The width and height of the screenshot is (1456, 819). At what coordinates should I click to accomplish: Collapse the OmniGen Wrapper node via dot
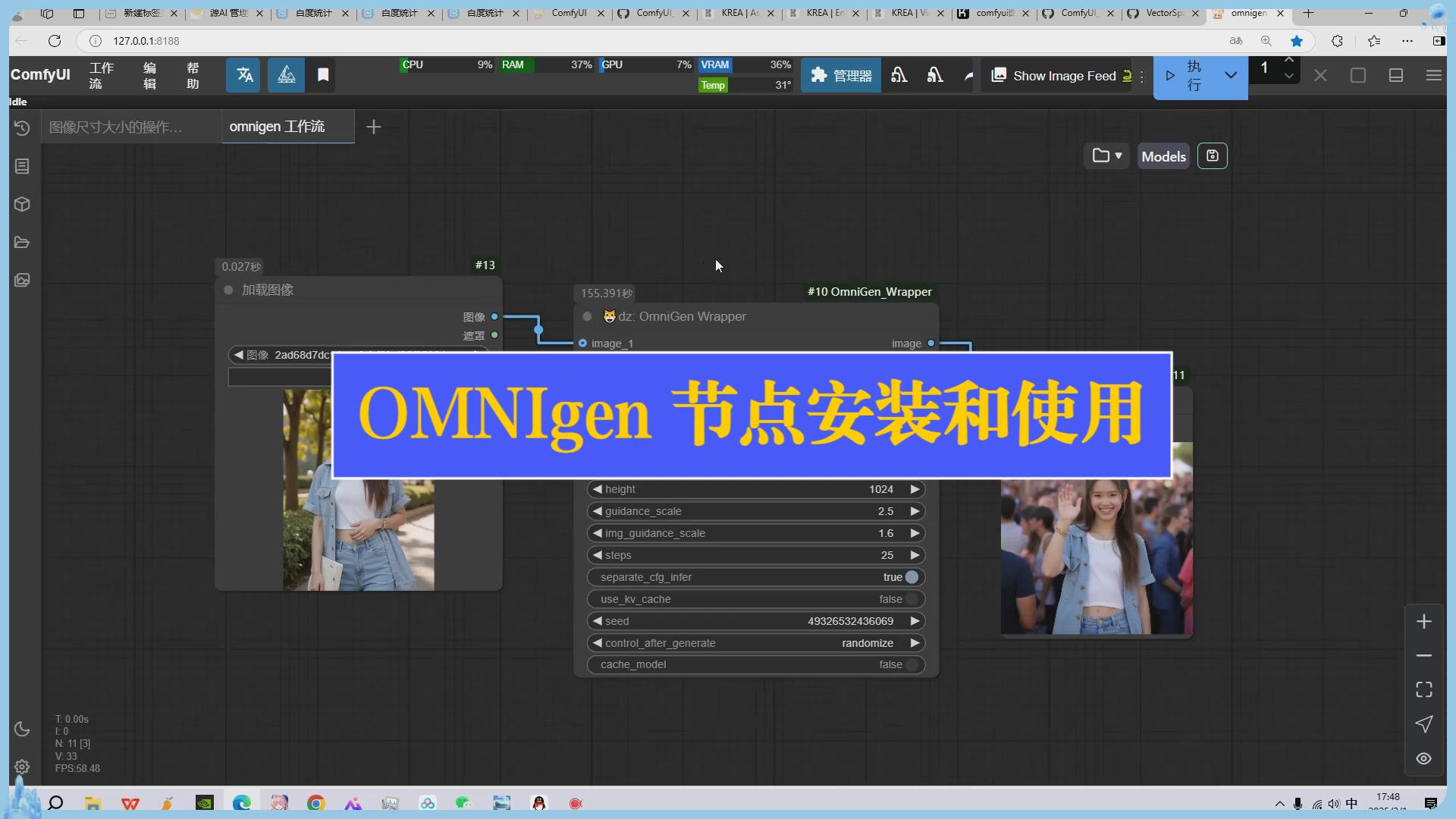tap(587, 316)
